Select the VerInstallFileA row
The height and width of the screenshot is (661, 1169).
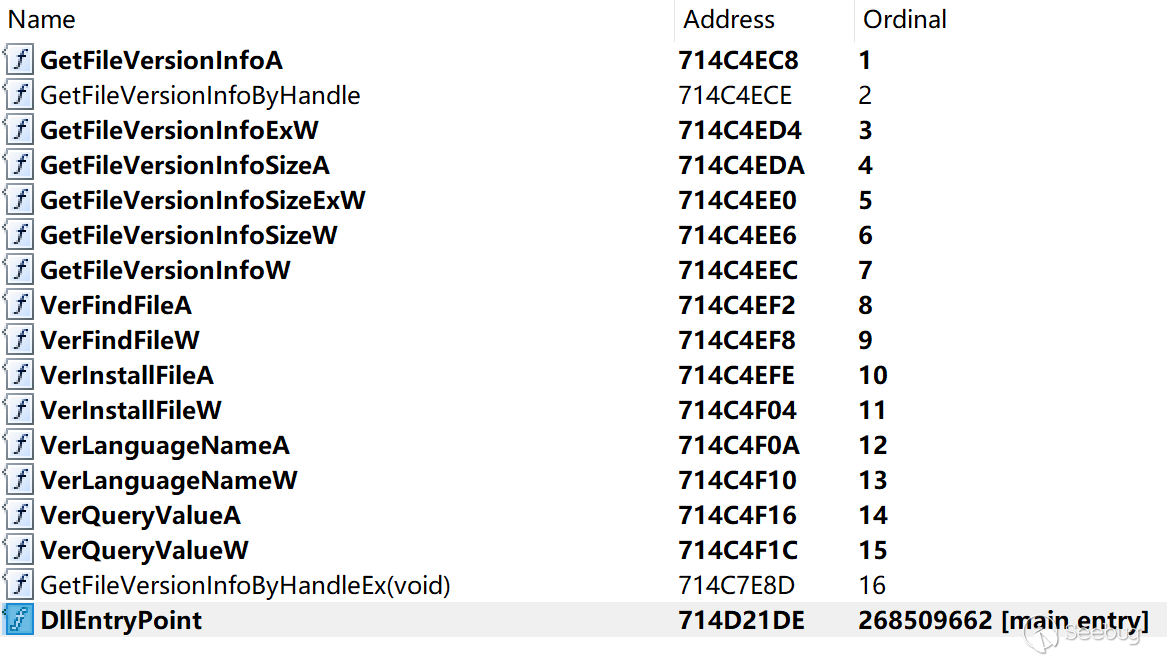point(584,375)
